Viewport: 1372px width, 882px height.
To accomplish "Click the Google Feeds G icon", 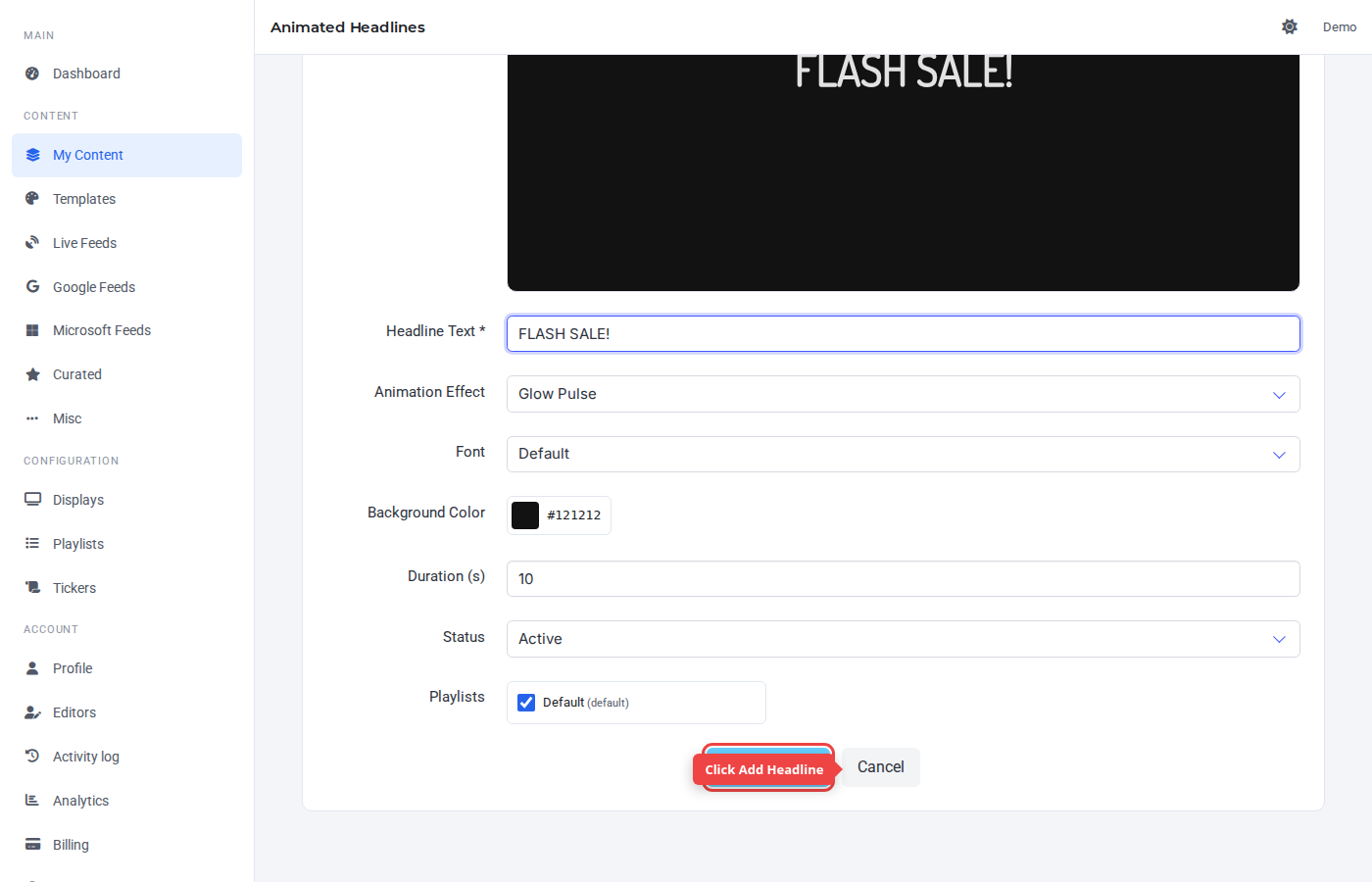I will pyautogui.click(x=32, y=286).
